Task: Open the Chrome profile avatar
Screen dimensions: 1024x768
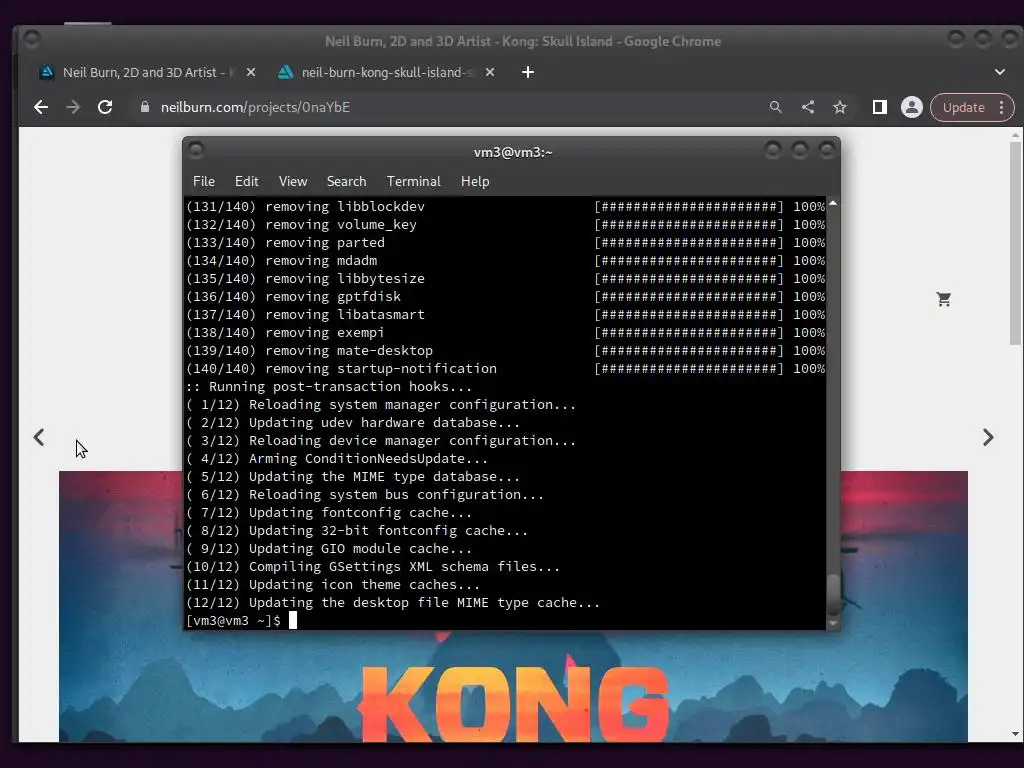Action: (912, 107)
